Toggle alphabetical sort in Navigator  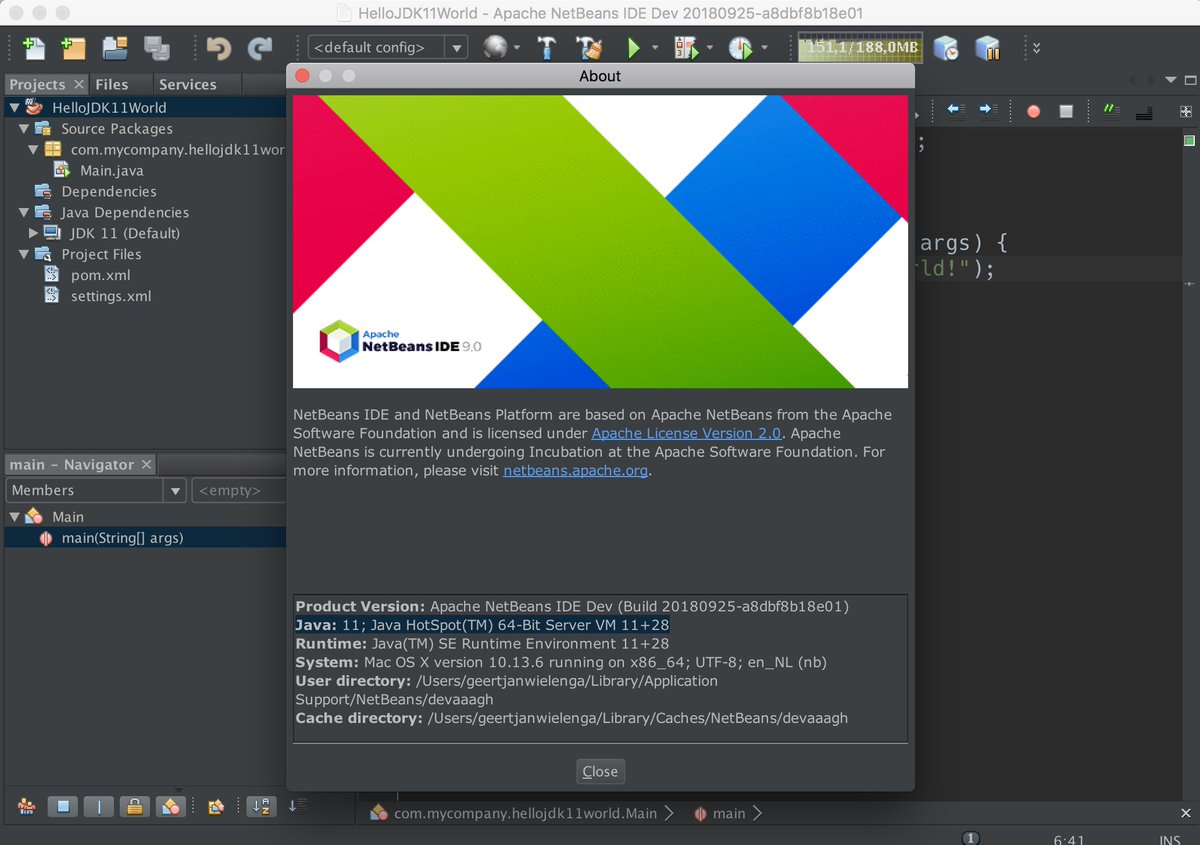(261, 806)
